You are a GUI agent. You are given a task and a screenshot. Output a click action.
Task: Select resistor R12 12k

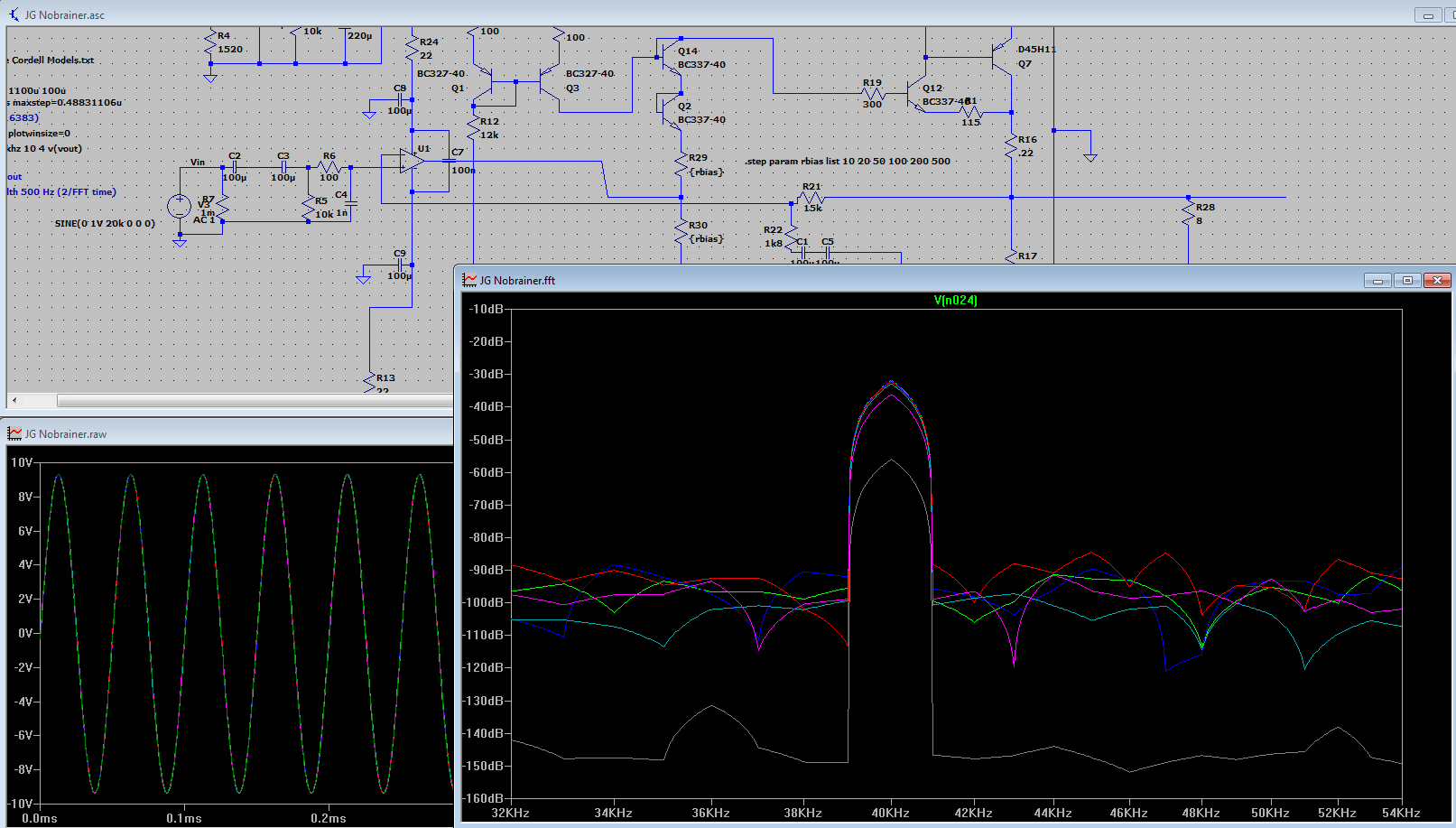474,128
